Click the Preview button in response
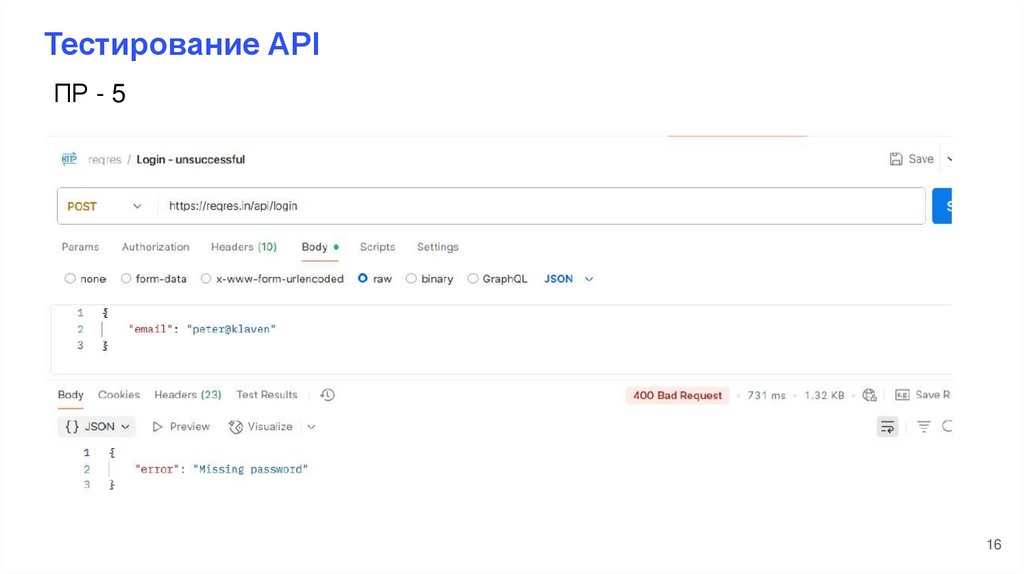The height and width of the screenshot is (574, 1024). point(181,427)
